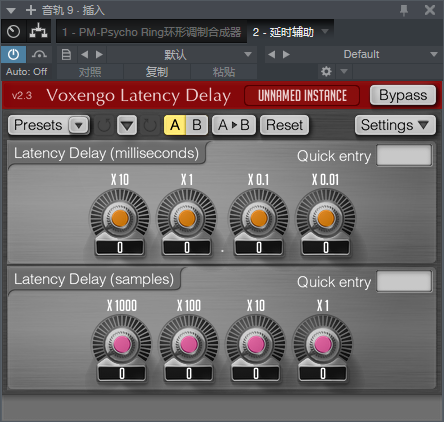
Task: Click the UNNAMED INSTANCE name field
Action: coord(302,96)
